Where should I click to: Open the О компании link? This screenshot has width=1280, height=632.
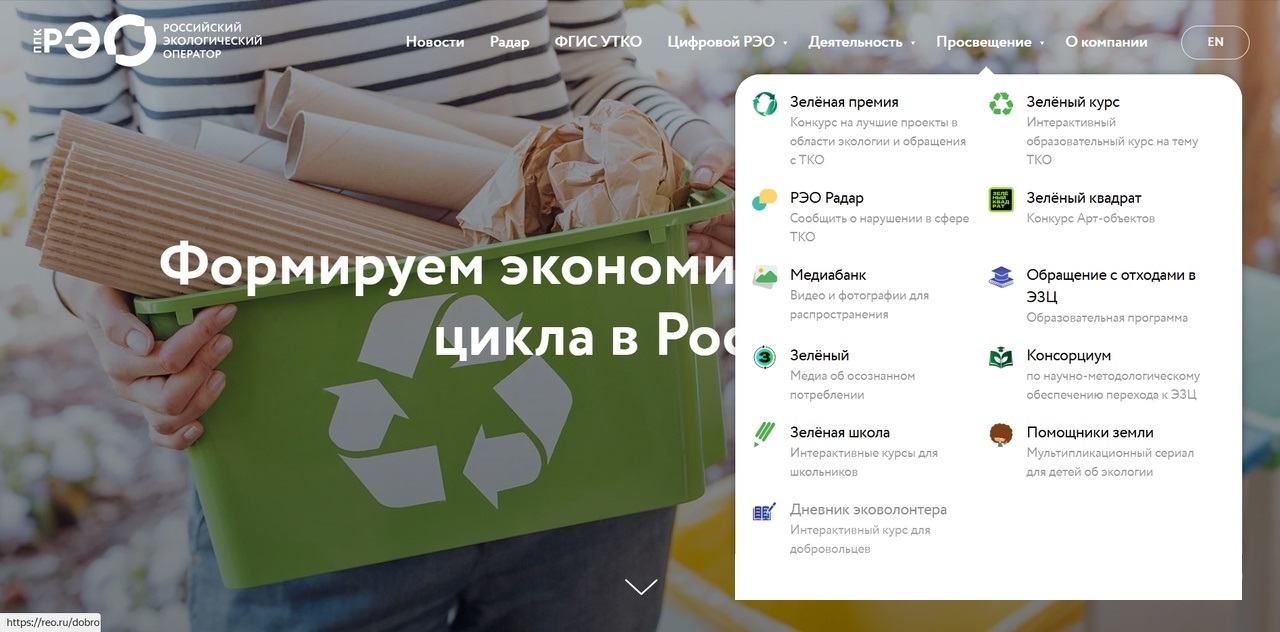coord(1106,42)
